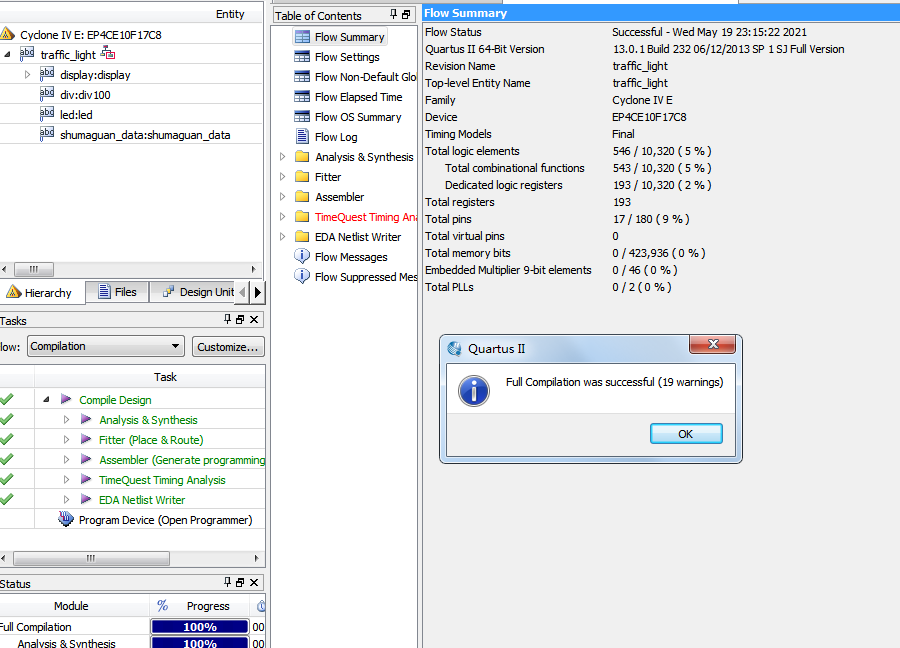Select Fitter (Place & Route) task

pyautogui.click(x=151, y=440)
